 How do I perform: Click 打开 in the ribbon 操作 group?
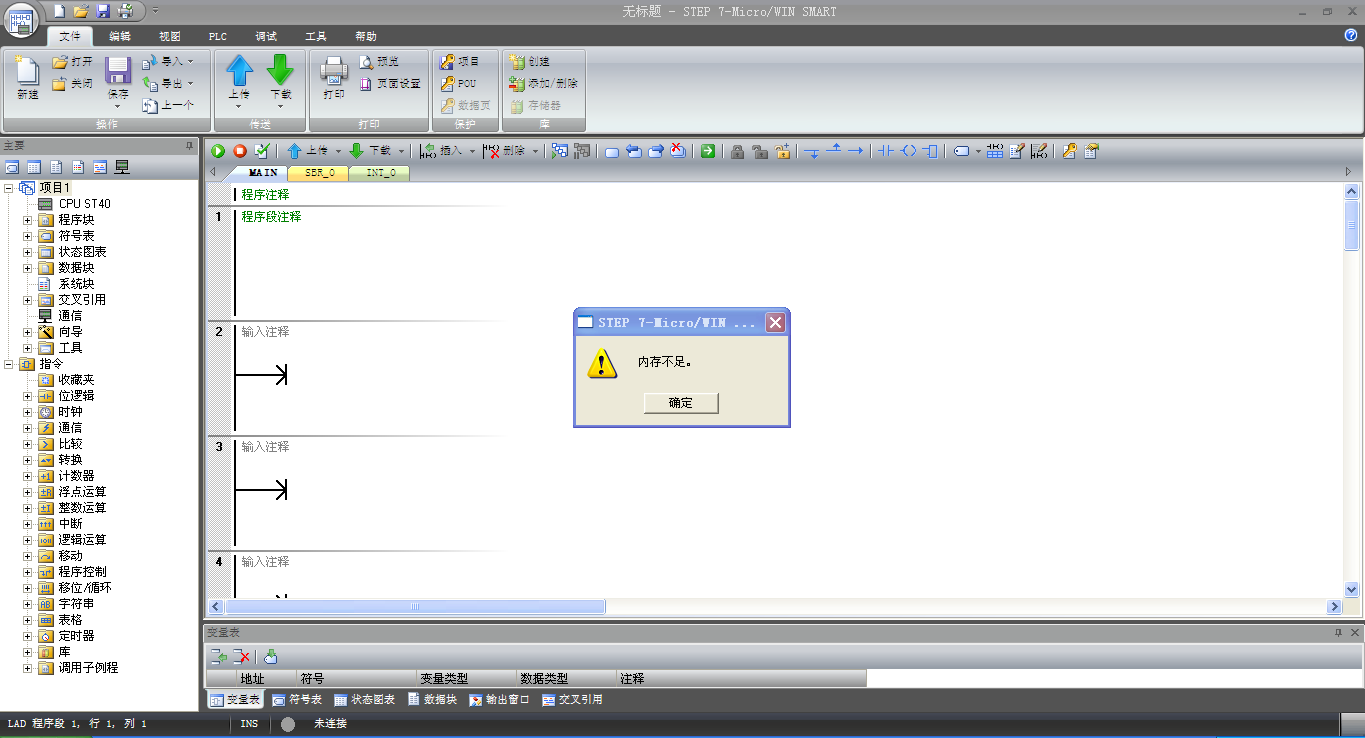pyautogui.click(x=72, y=62)
